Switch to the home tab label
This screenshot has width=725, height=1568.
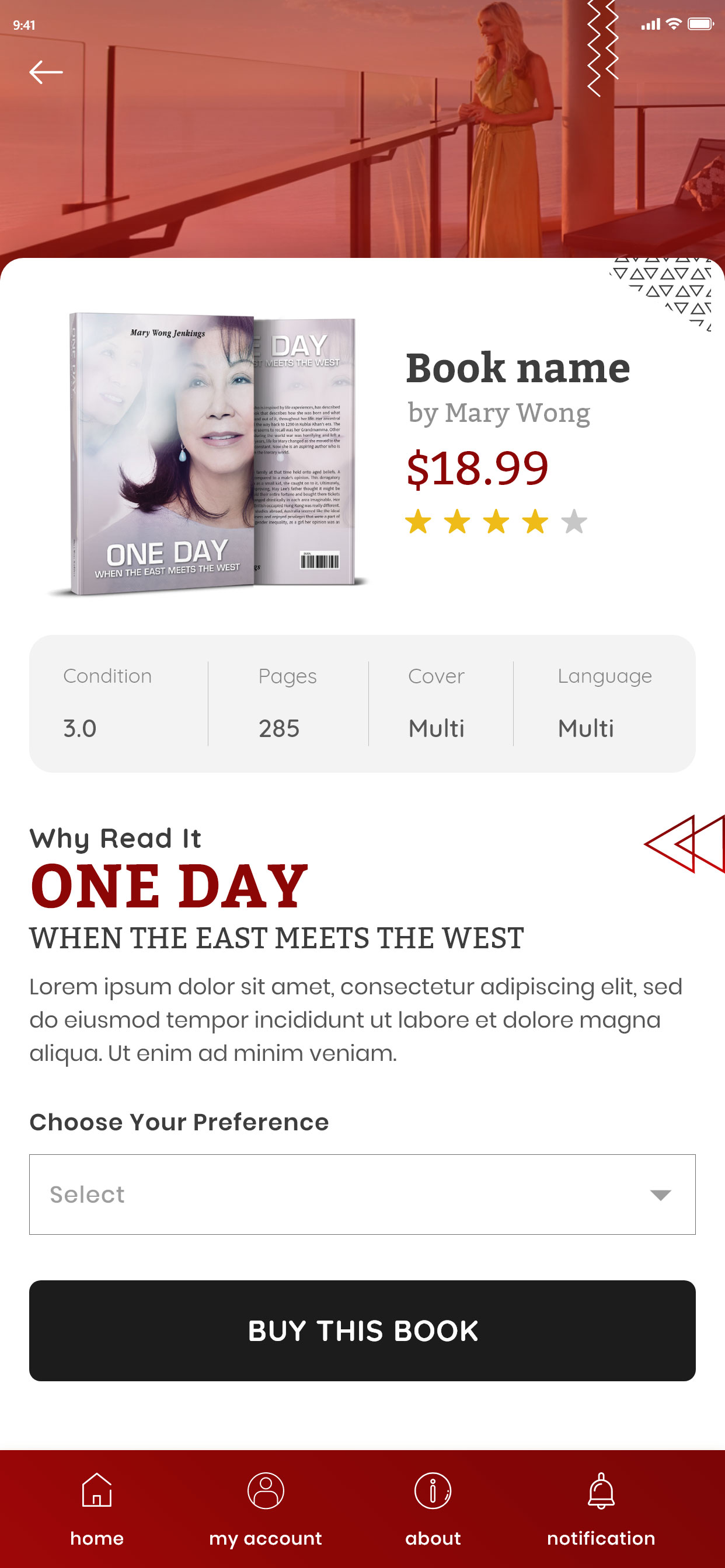pos(97,1538)
